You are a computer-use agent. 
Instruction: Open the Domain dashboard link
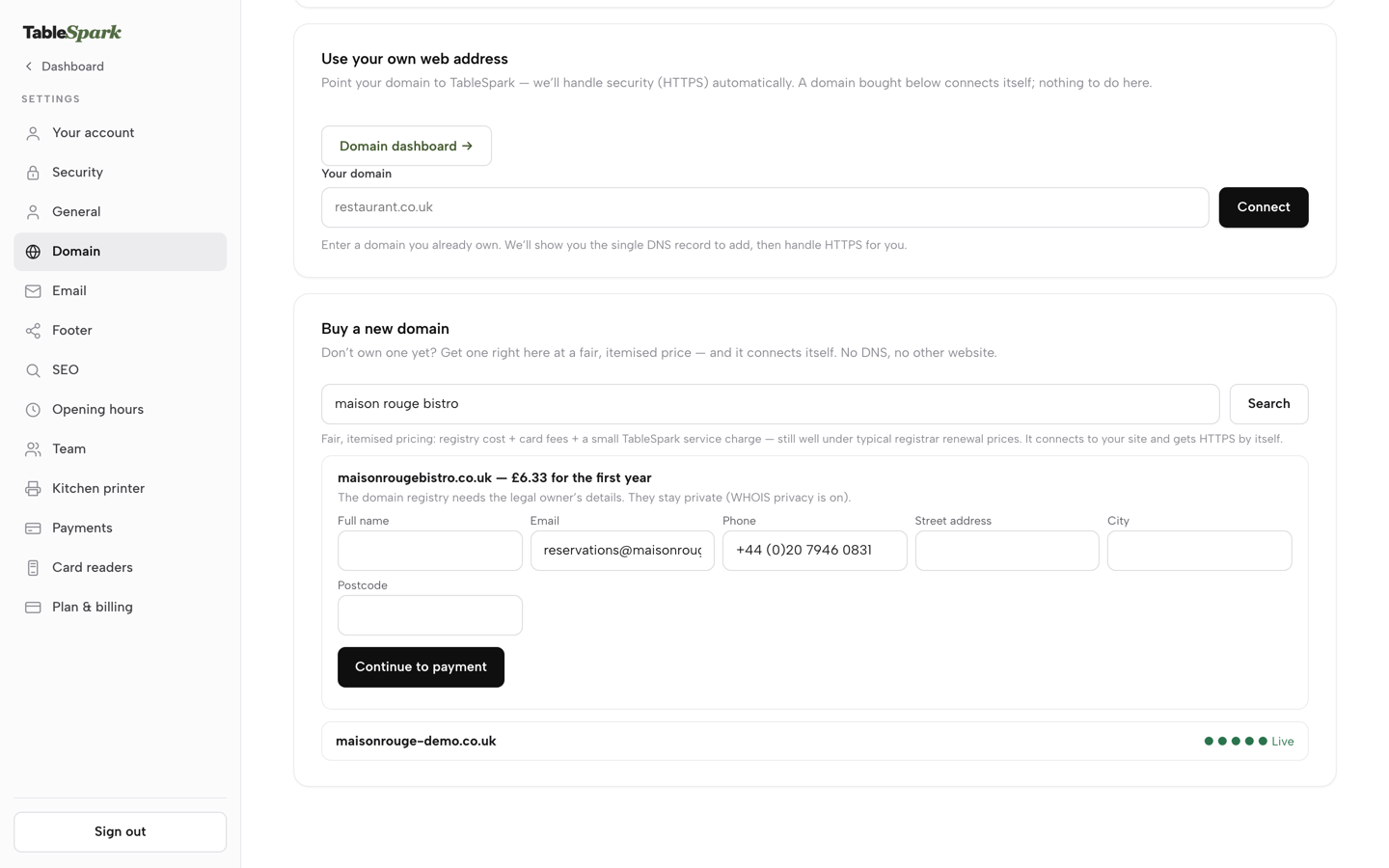tap(406, 146)
